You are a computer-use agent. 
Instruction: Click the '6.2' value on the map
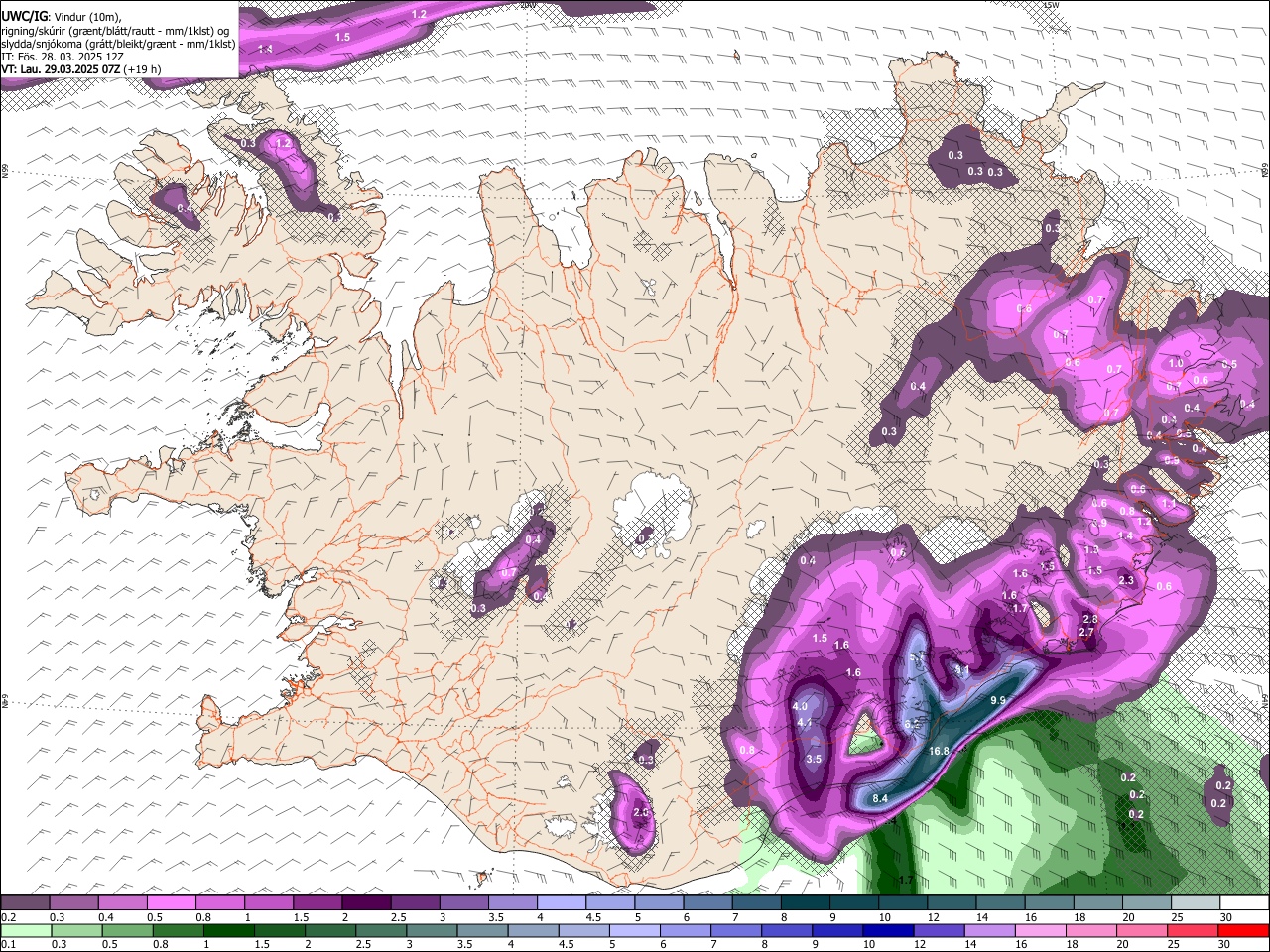913,724
